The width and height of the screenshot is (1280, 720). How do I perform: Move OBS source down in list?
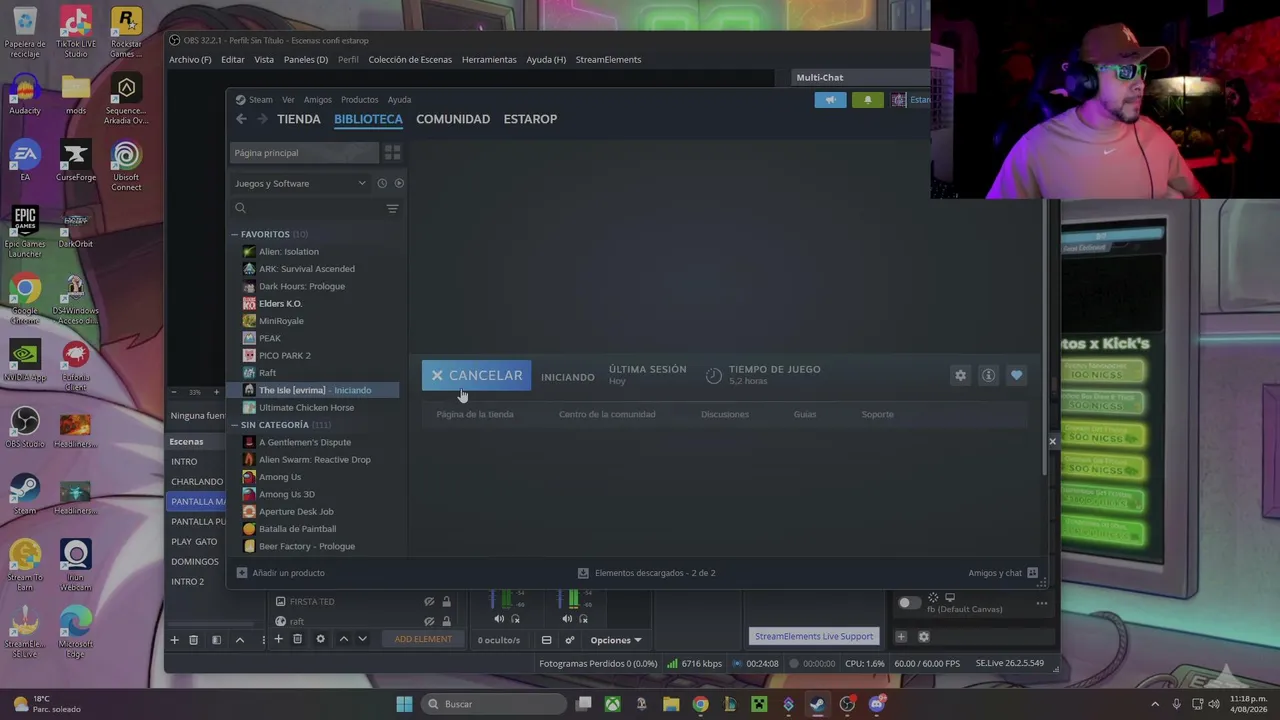point(362,639)
